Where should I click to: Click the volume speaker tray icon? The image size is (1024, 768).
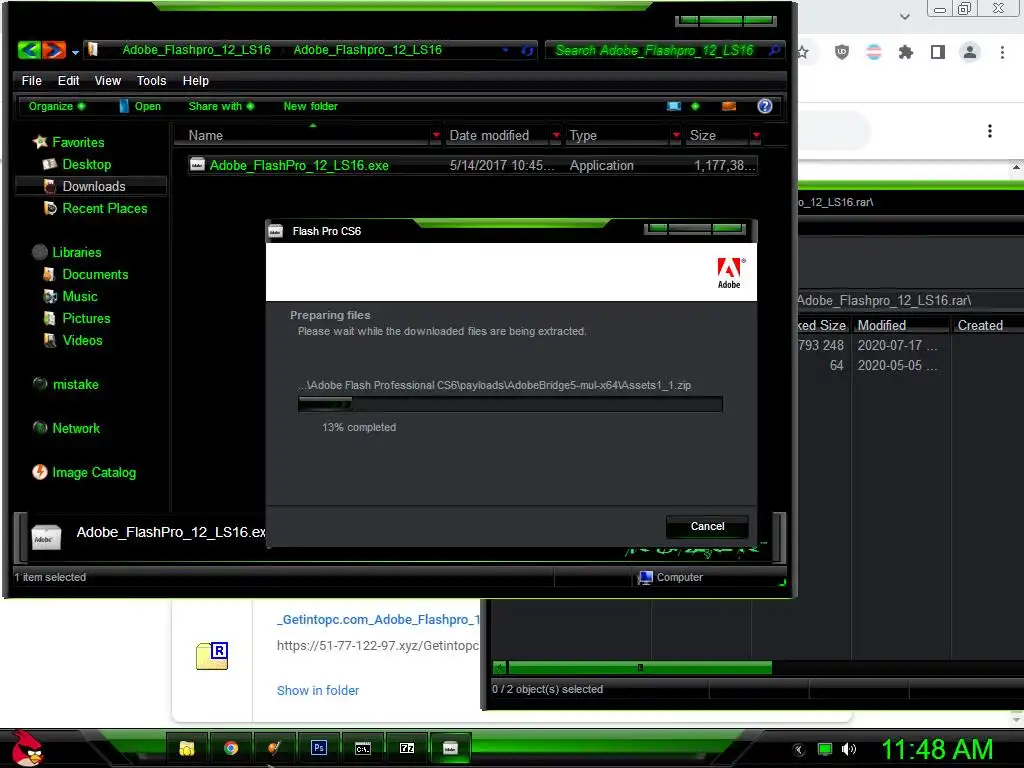point(848,749)
